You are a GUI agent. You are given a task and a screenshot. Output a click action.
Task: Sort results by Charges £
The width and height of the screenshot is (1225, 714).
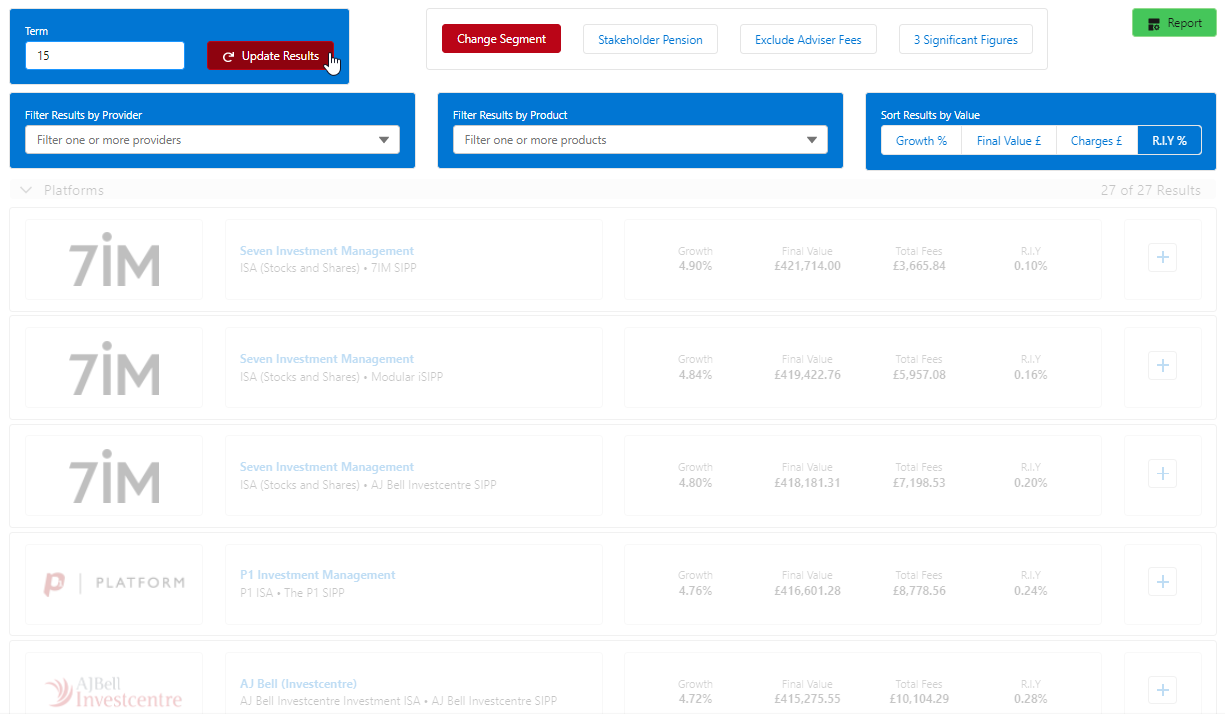1097,141
